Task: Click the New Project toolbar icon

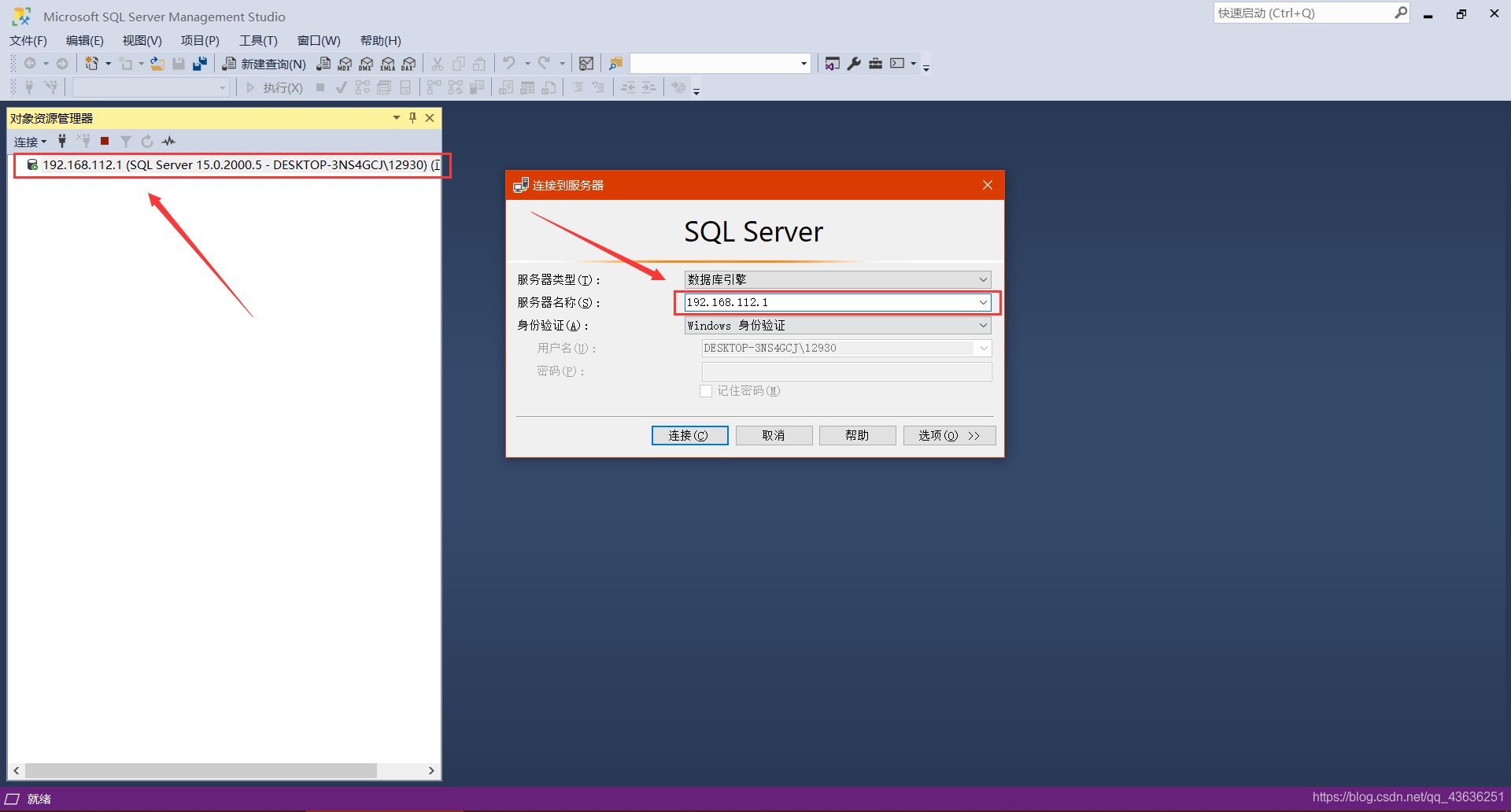Action: tap(92, 64)
